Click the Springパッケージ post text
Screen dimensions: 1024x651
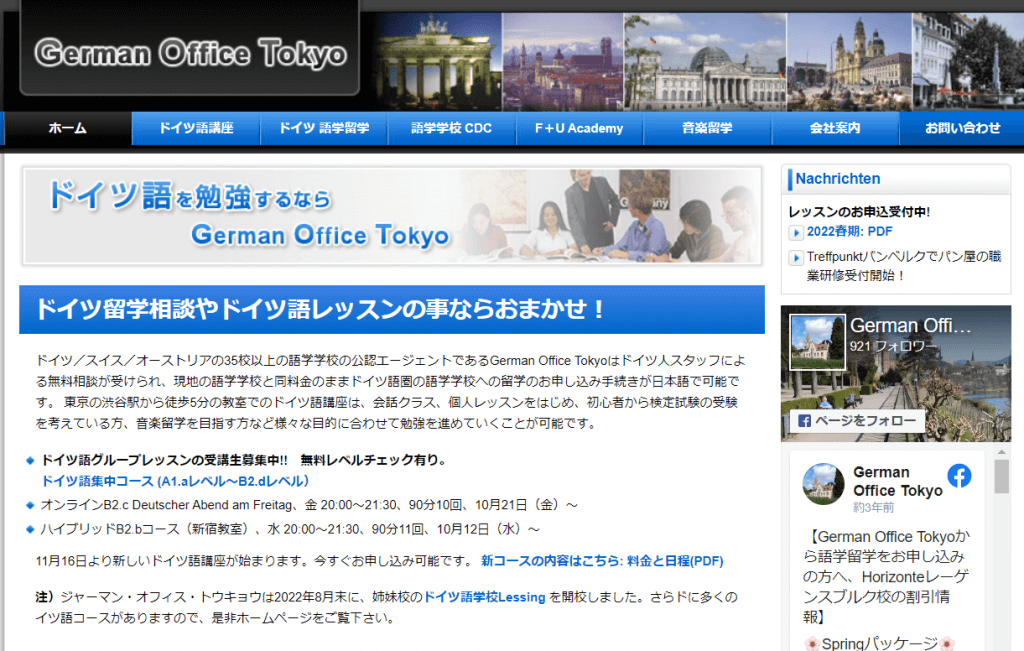879,643
